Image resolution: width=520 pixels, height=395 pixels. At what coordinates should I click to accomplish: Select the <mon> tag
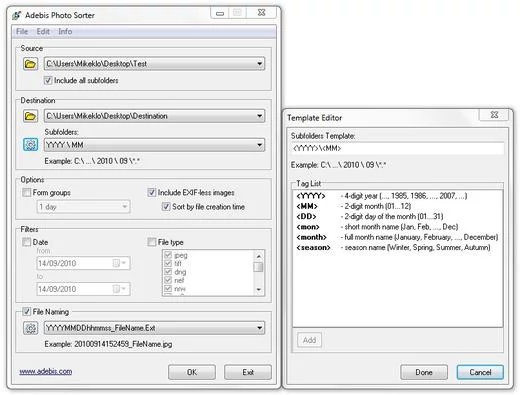tap(308, 227)
